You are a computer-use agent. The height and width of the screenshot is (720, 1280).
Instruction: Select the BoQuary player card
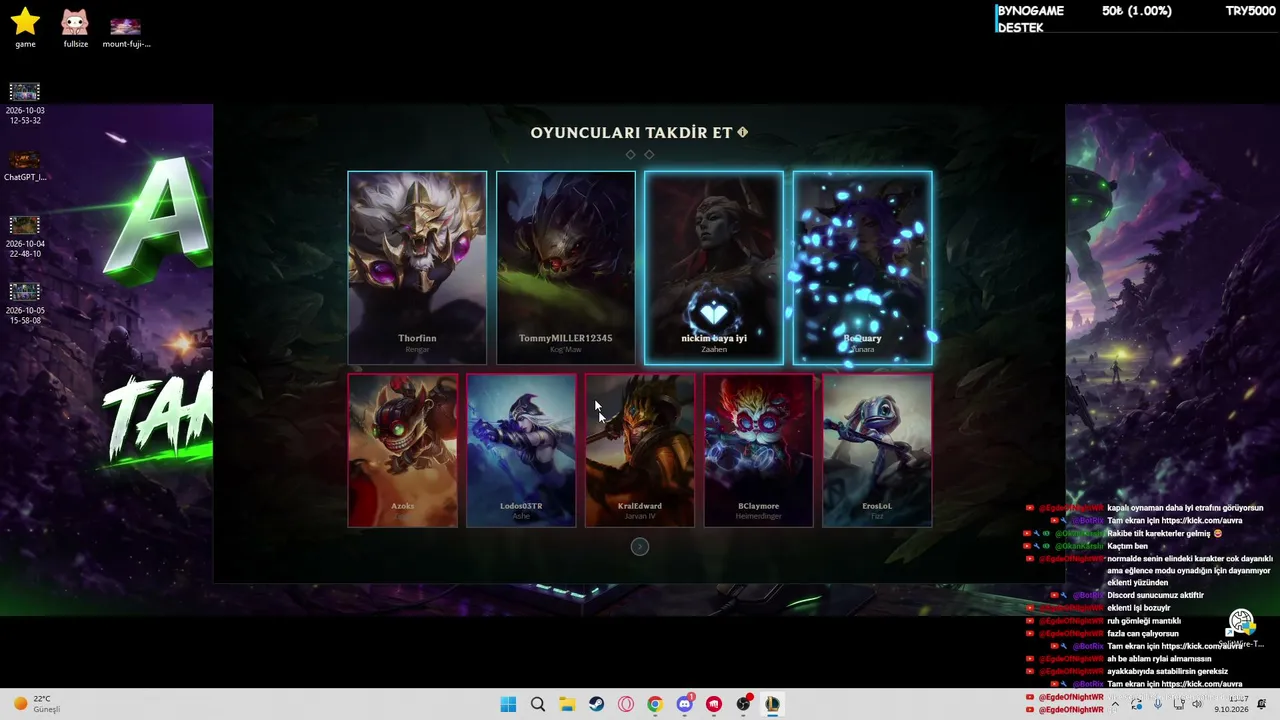862,268
